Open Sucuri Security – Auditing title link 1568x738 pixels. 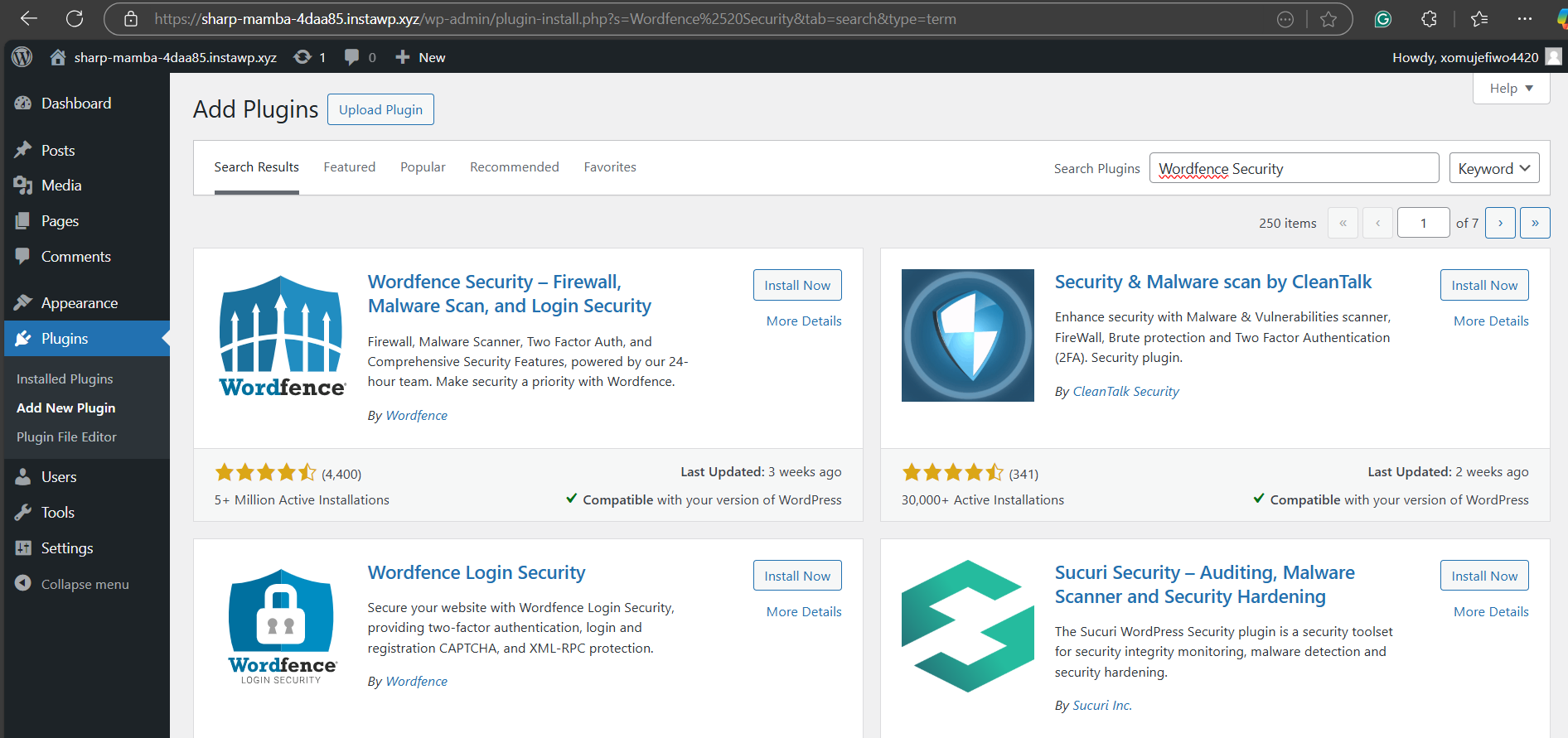(x=1205, y=585)
